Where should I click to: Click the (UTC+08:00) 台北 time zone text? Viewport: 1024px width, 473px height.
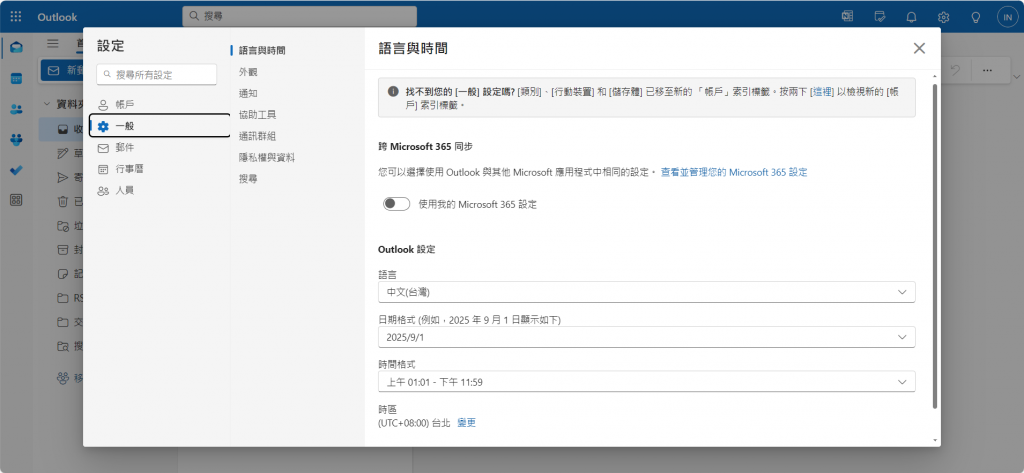[414, 423]
